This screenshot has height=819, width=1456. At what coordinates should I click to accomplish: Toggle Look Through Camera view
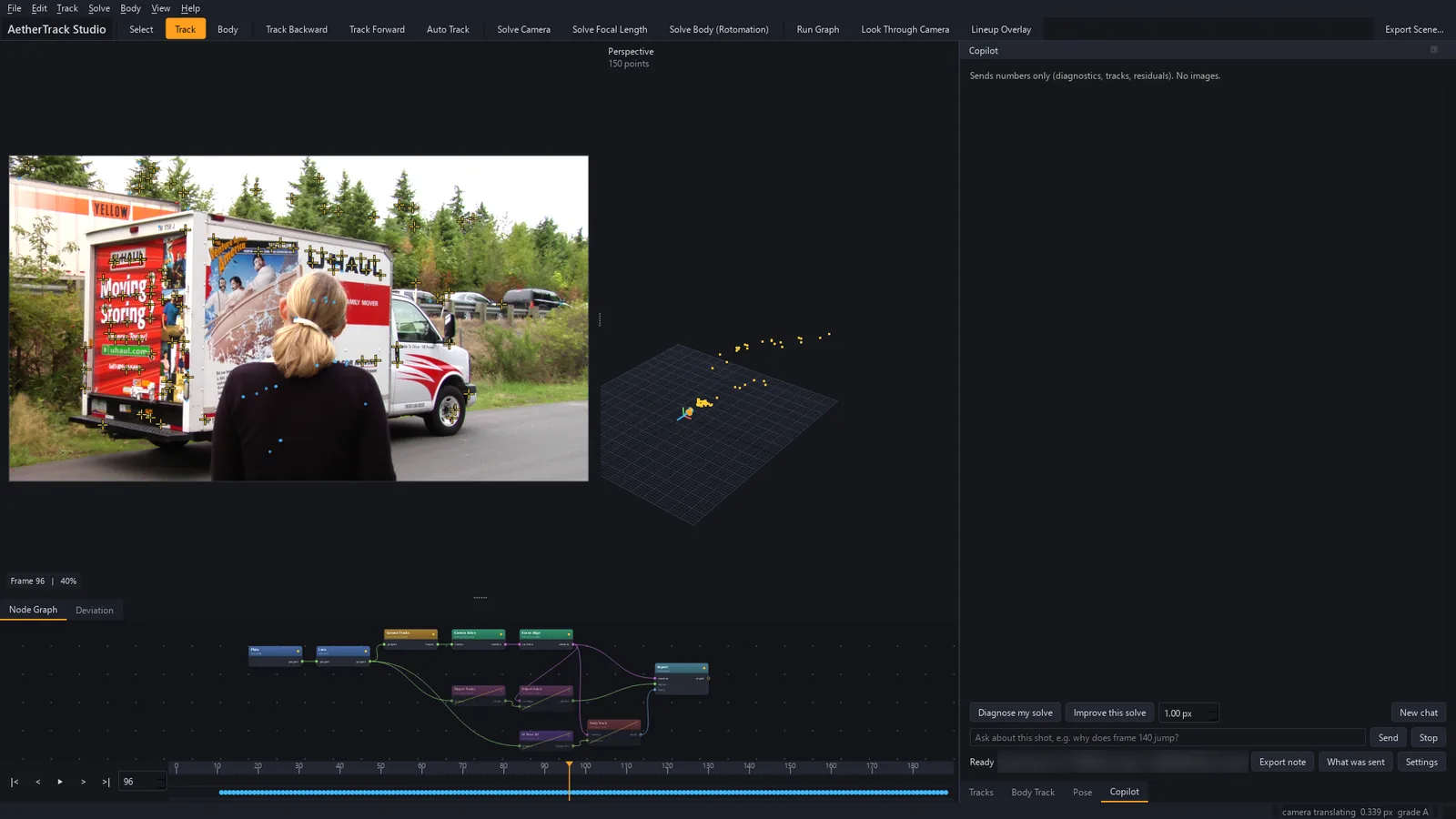tap(905, 29)
